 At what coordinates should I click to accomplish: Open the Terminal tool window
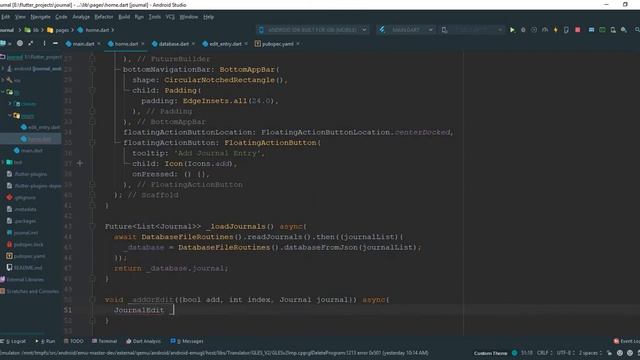click(x=104, y=341)
